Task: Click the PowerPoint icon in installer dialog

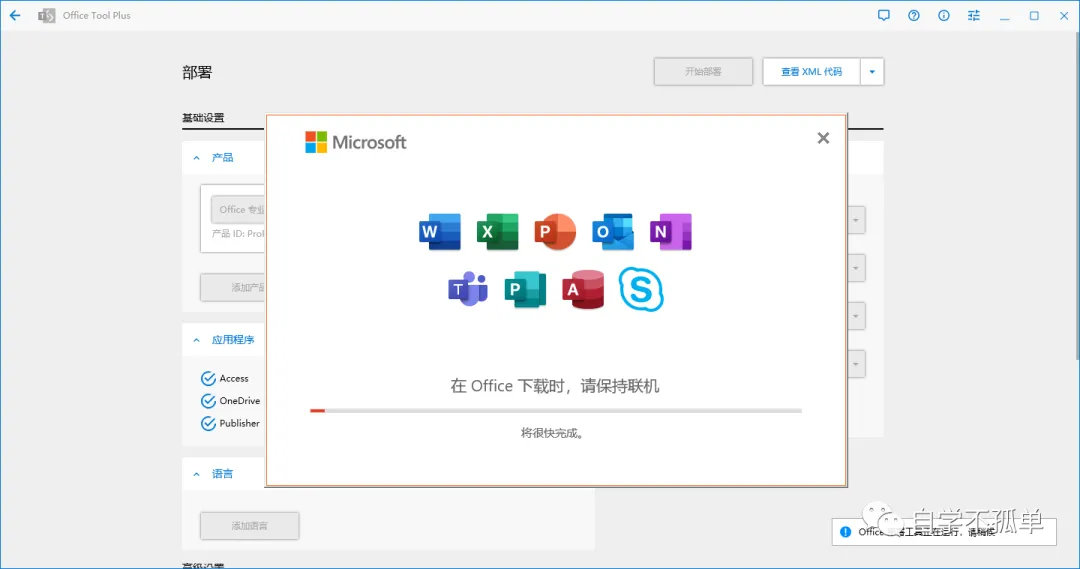Action: (555, 231)
